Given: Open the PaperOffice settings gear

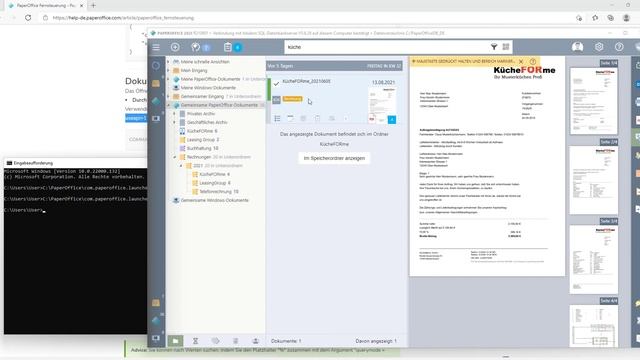Looking at the screenshot, I should coord(599,47).
